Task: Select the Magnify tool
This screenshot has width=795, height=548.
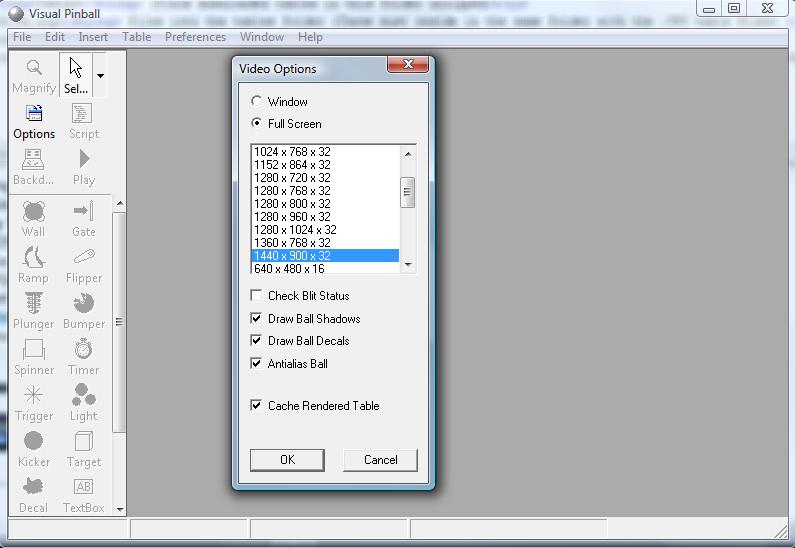Action: tap(34, 75)
